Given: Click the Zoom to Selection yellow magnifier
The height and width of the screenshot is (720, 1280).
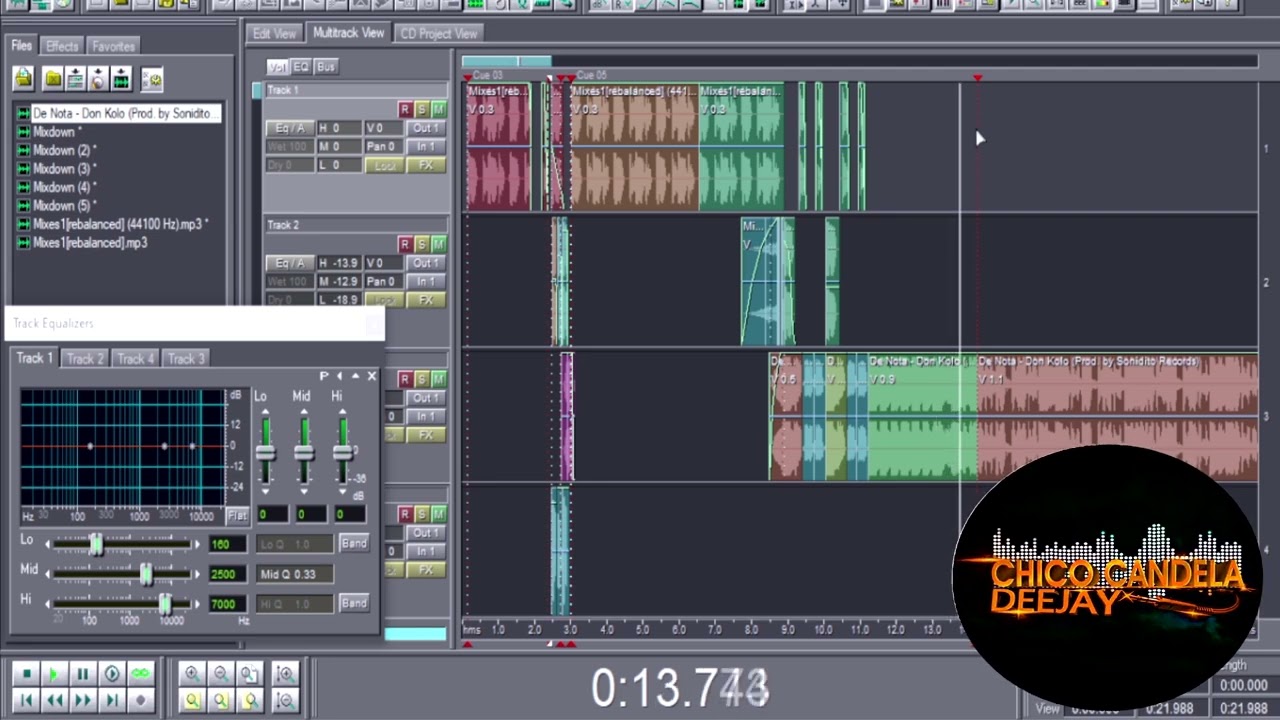Looking at the screenshot, I should pyautogui.click(x=192, y=701).
